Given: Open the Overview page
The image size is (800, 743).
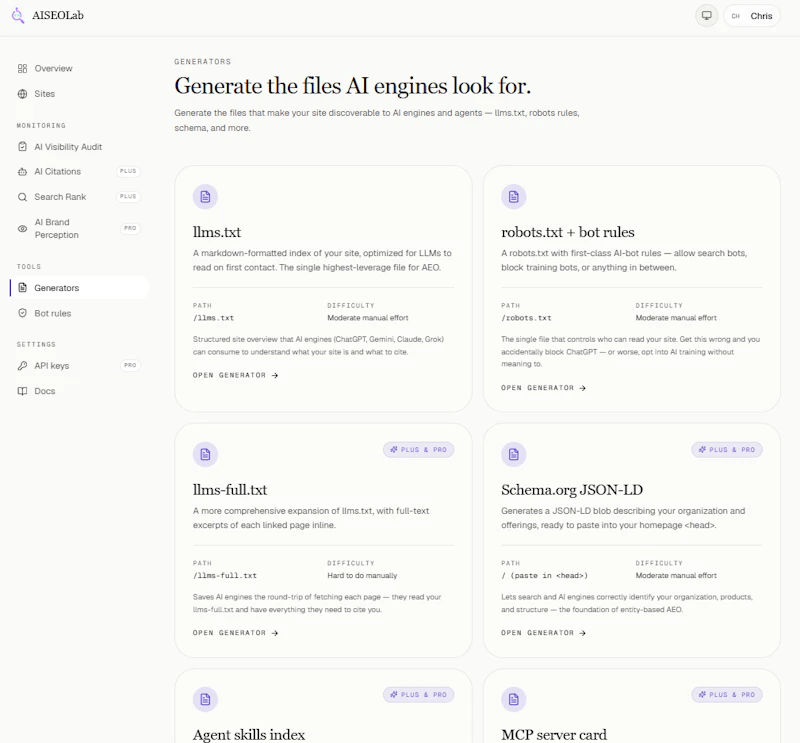Looking at the screenshot, I should click(79, 68).
